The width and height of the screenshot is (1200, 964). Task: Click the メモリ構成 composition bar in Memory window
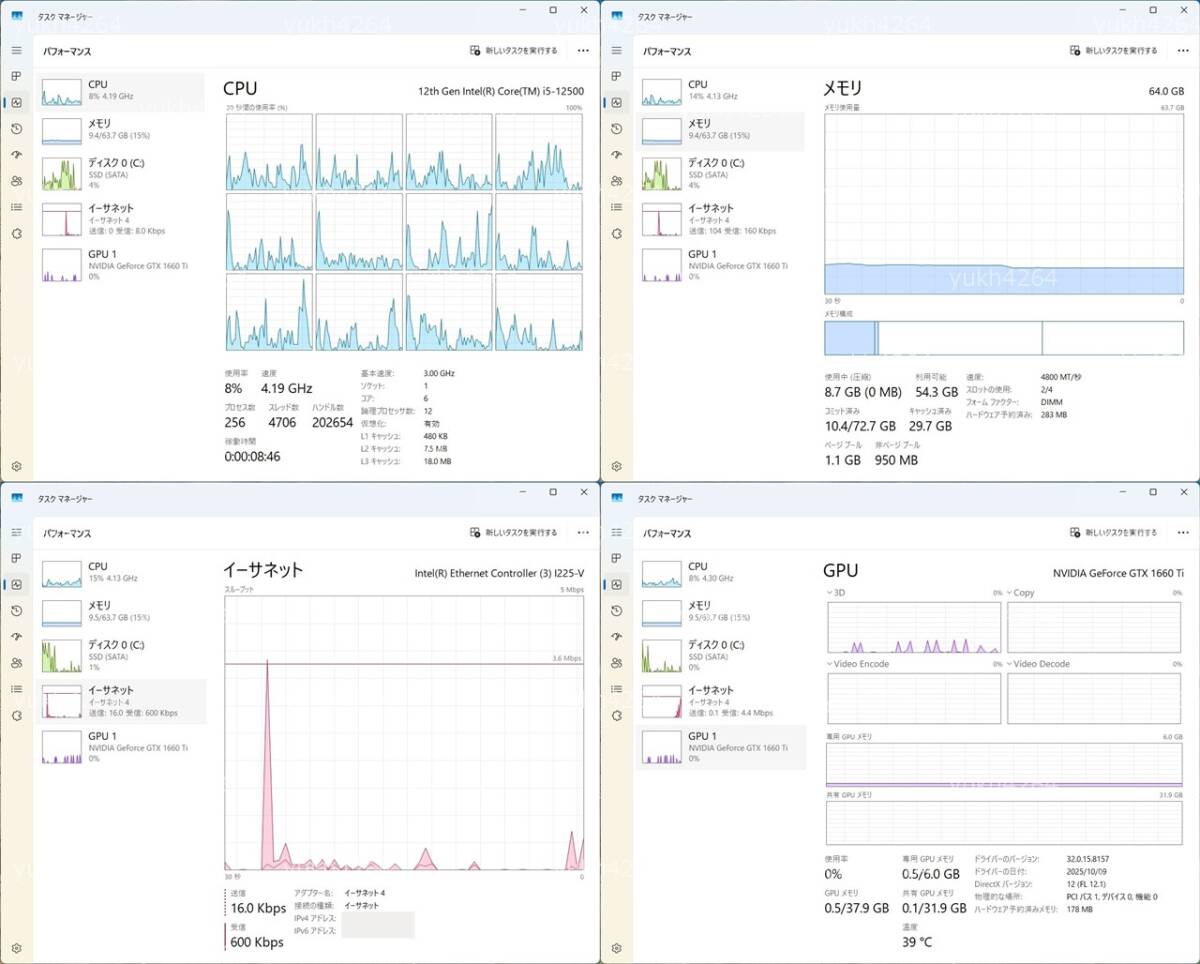tap(1003, 338)
